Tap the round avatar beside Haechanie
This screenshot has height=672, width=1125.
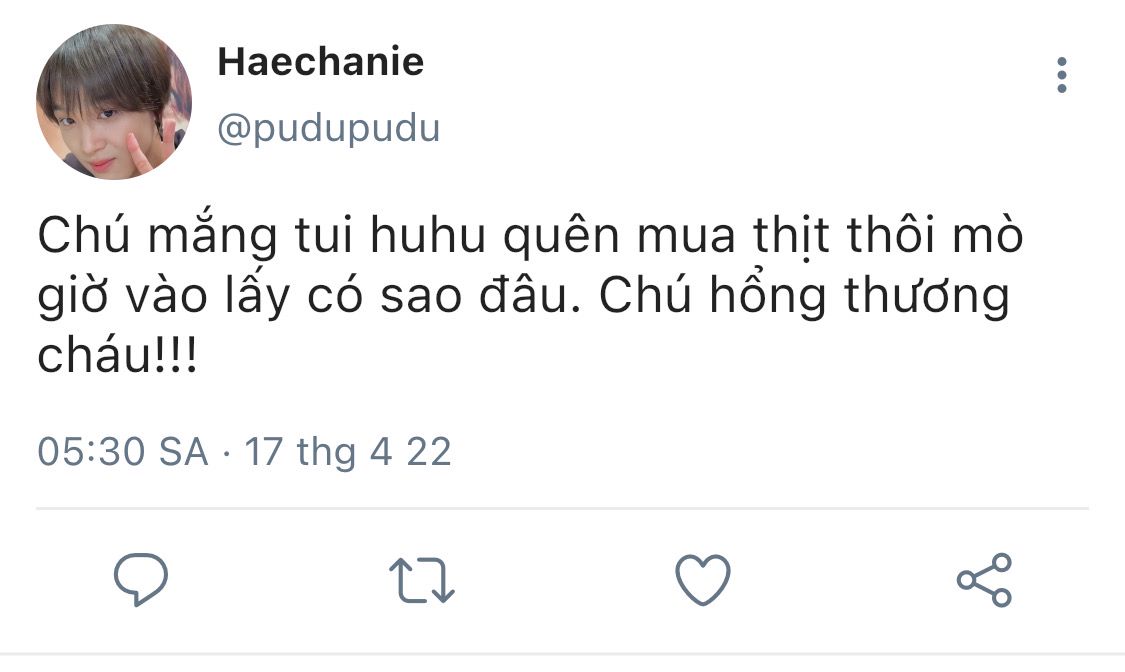pos(114,101)
